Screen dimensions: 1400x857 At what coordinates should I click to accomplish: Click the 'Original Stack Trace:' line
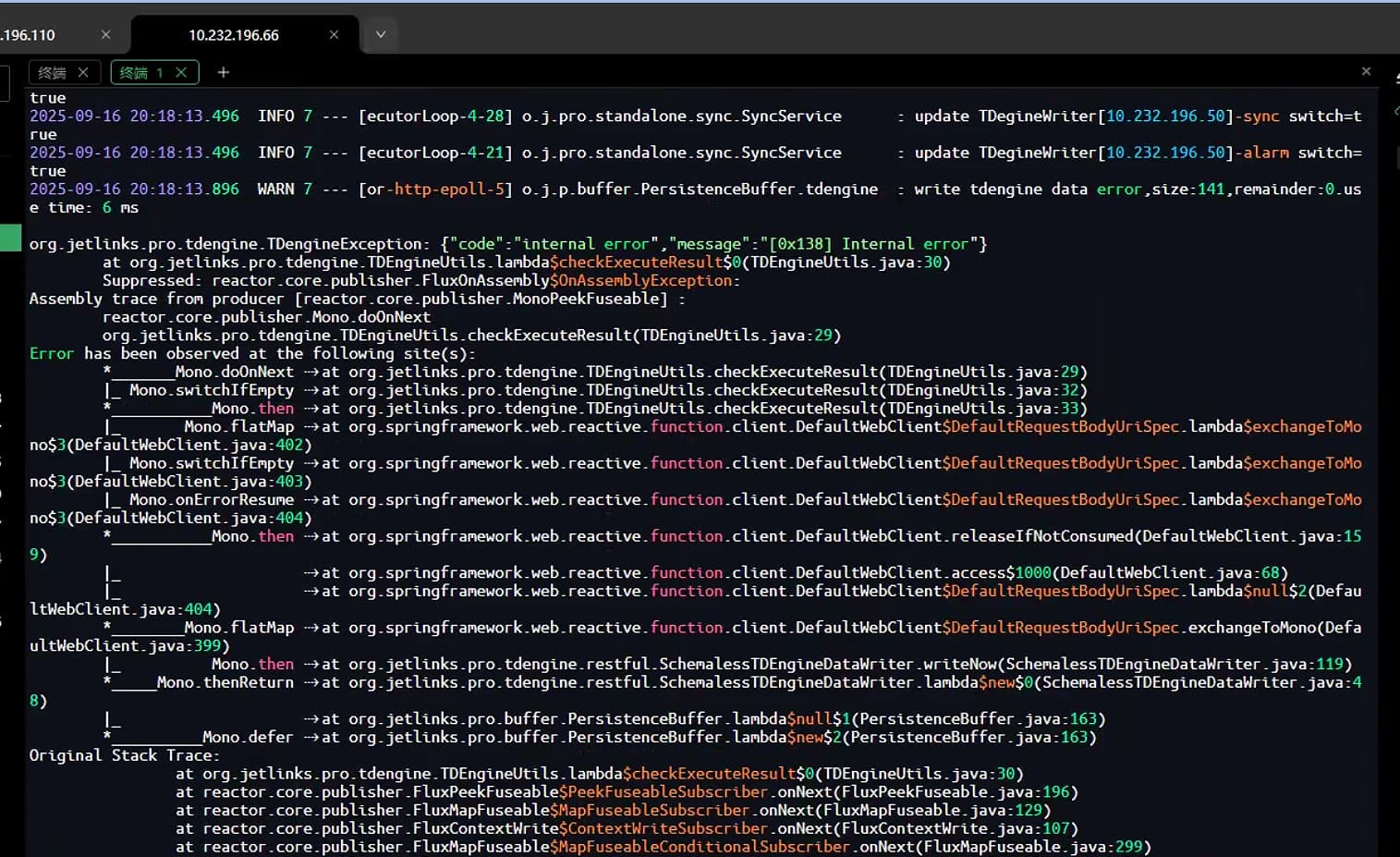click(125, 755)
